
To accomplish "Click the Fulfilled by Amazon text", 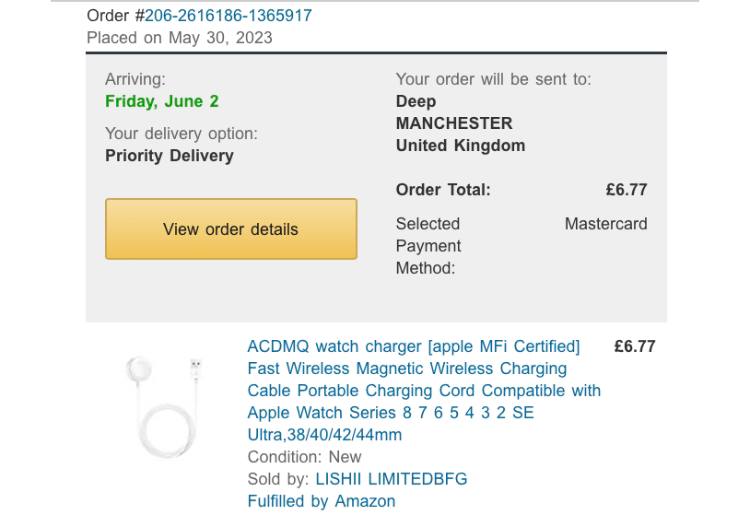I will pyautogui.click(x=321, y=501).
